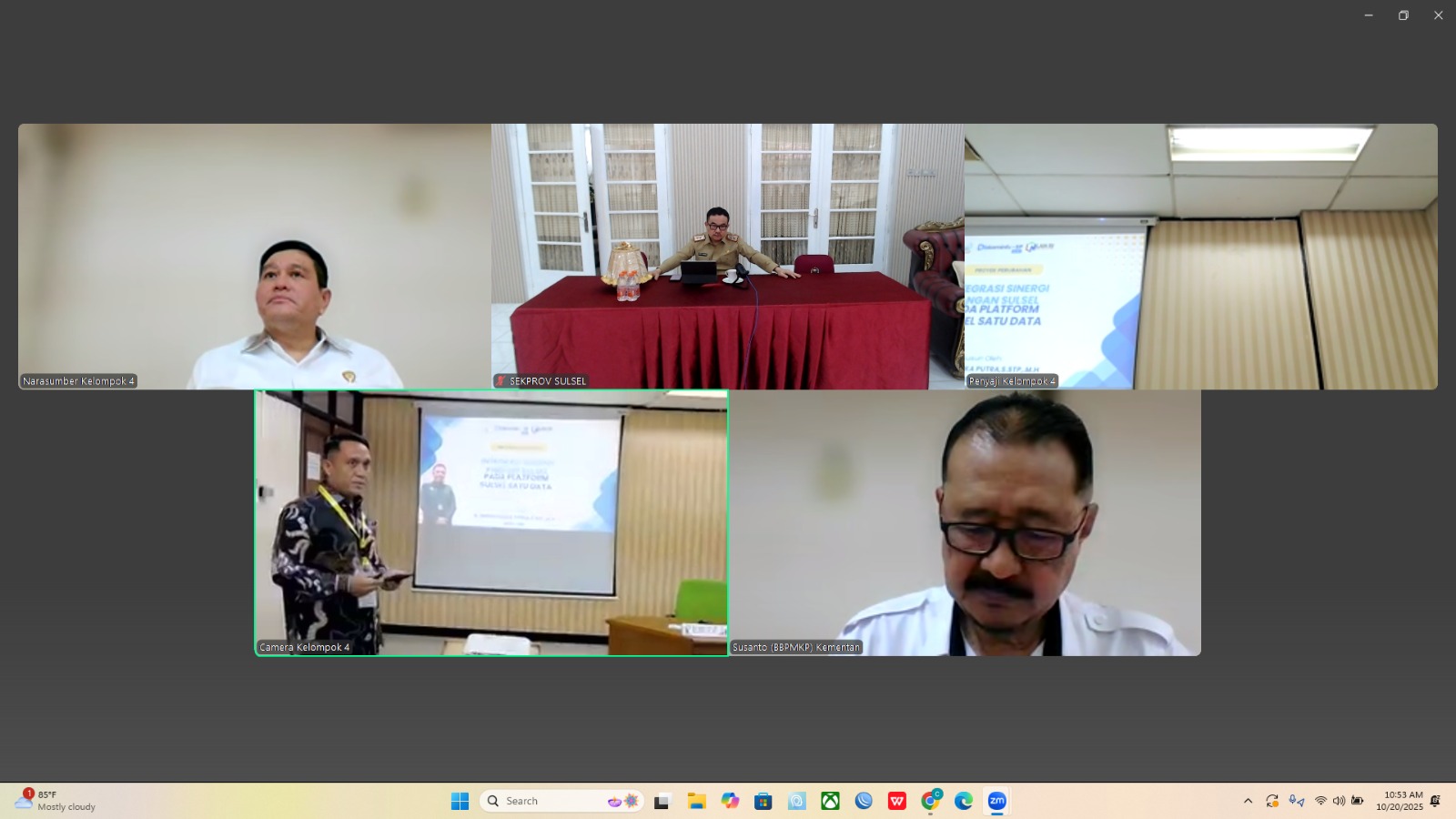Open File Explorer from the taskbar

pyautogui.click(x=696, y=801)
